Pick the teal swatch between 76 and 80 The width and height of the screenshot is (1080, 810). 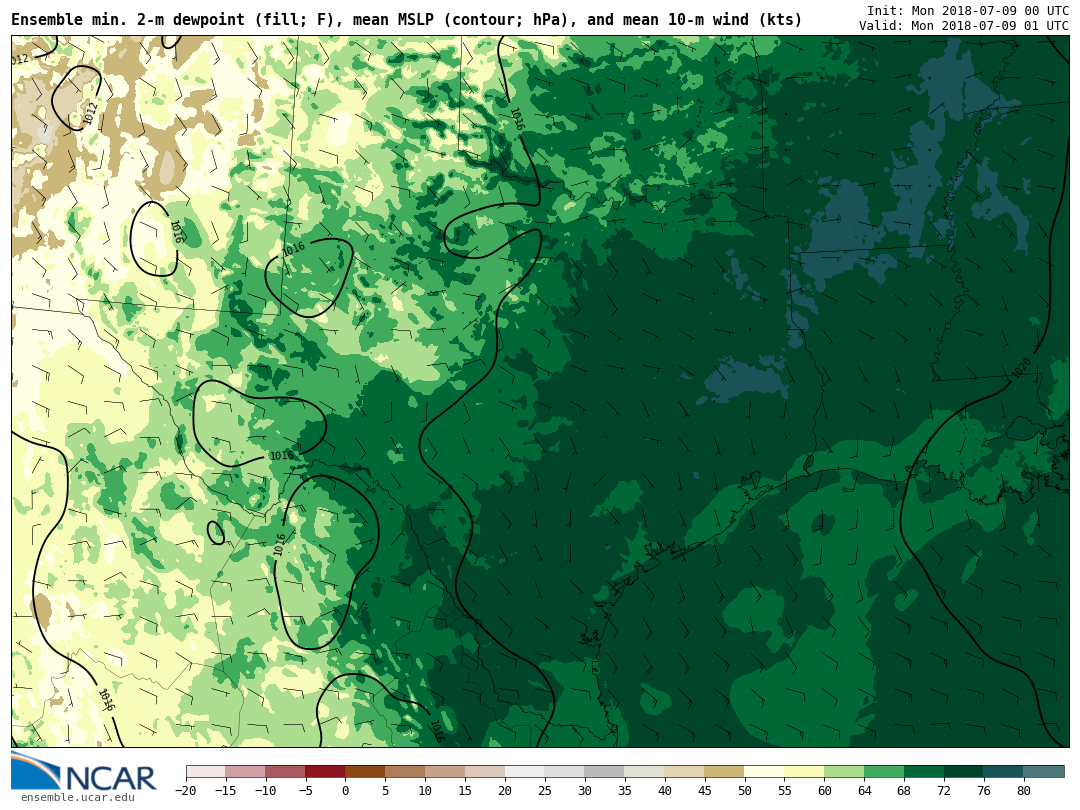1004,771
